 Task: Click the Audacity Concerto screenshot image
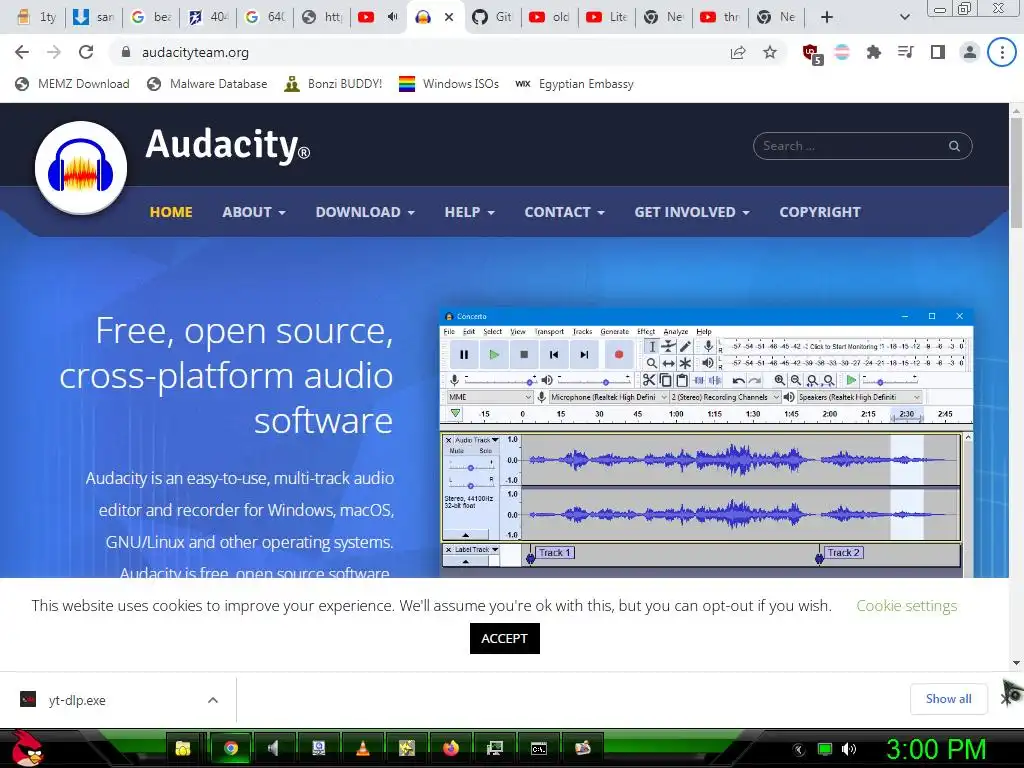pos(707,443)
